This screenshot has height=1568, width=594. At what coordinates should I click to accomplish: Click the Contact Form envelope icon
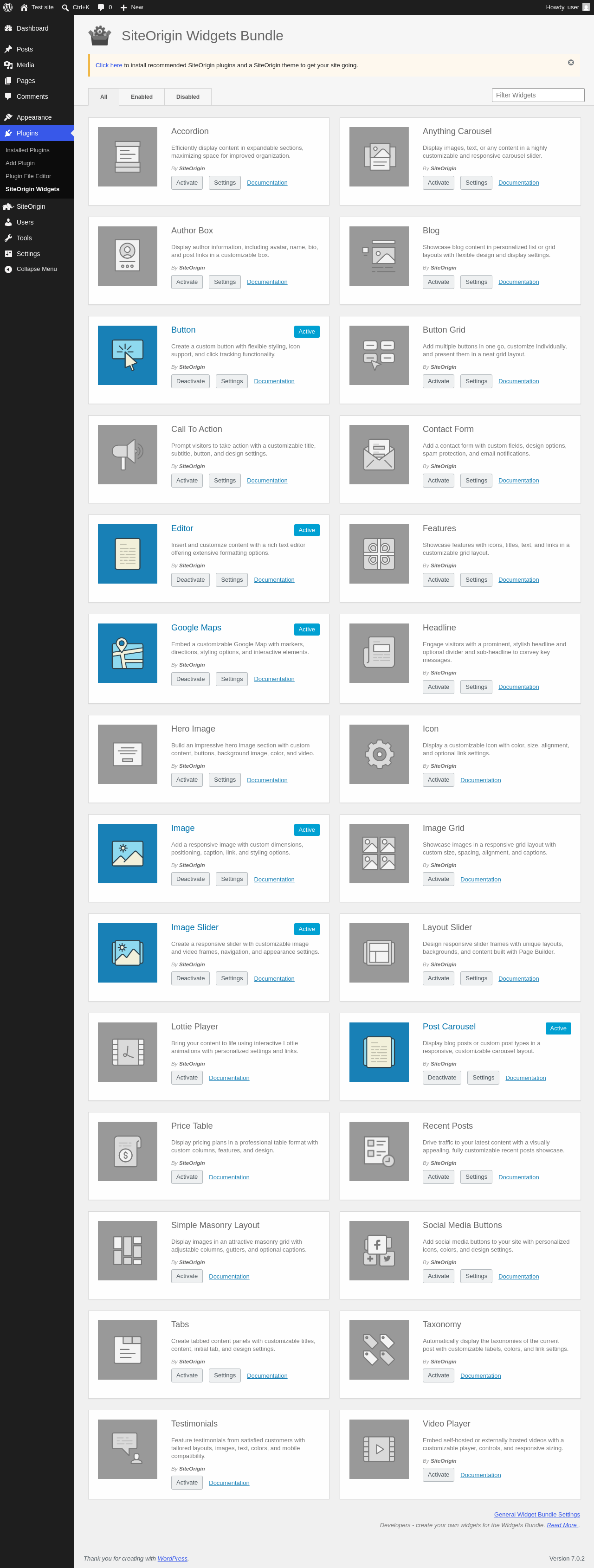(x=379, y=454)
